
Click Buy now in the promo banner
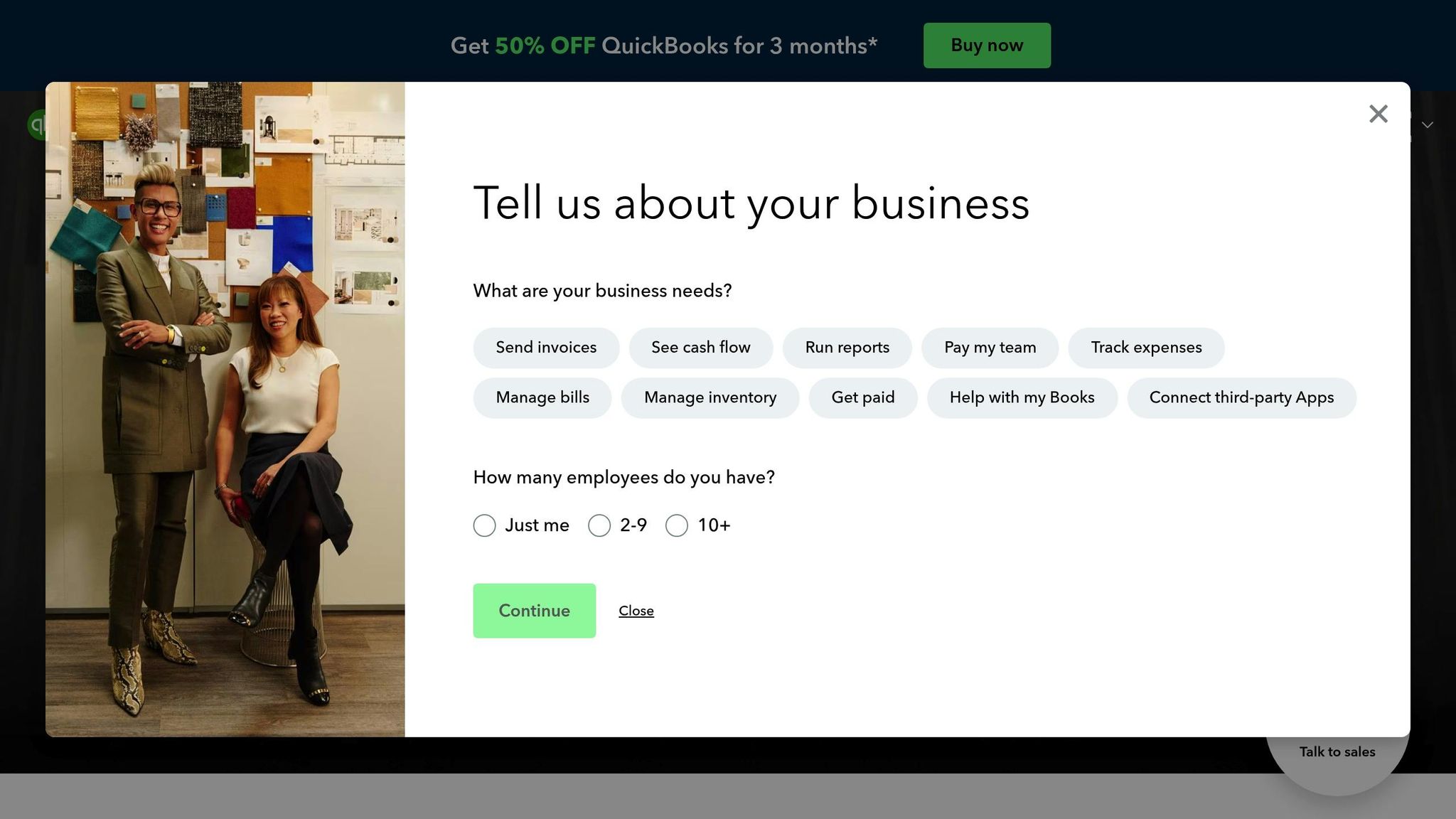point(986,45)
